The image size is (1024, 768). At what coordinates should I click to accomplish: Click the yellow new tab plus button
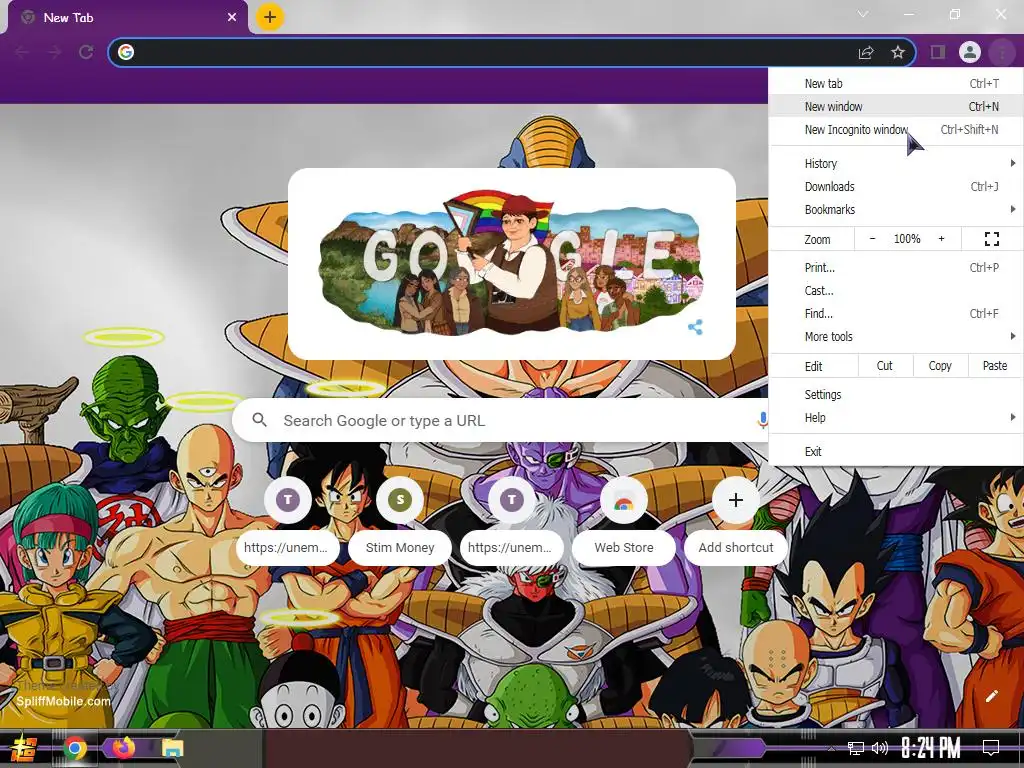click(270, 17)
